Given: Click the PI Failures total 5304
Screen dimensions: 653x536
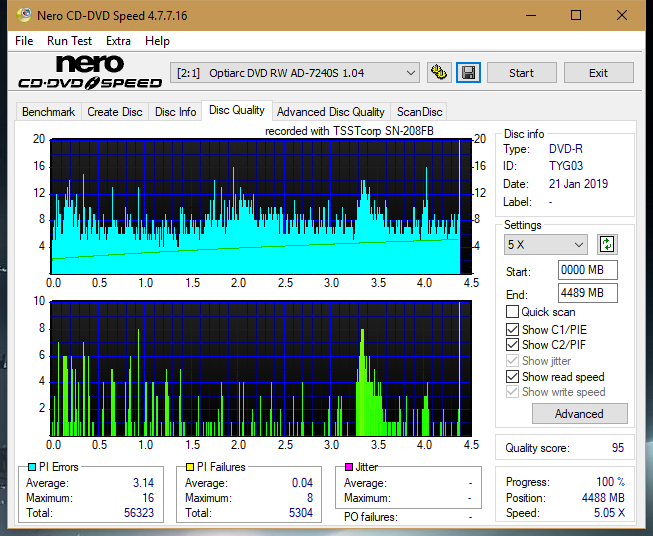Looking at the screenshot, I should pyautogui.click(x=301, y=513).
